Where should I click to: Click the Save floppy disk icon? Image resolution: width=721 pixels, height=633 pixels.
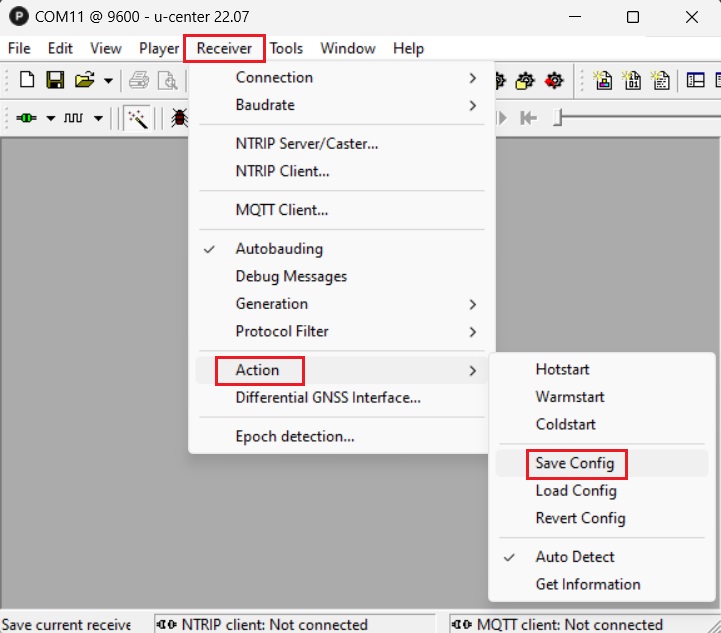[x=56, y=80]
